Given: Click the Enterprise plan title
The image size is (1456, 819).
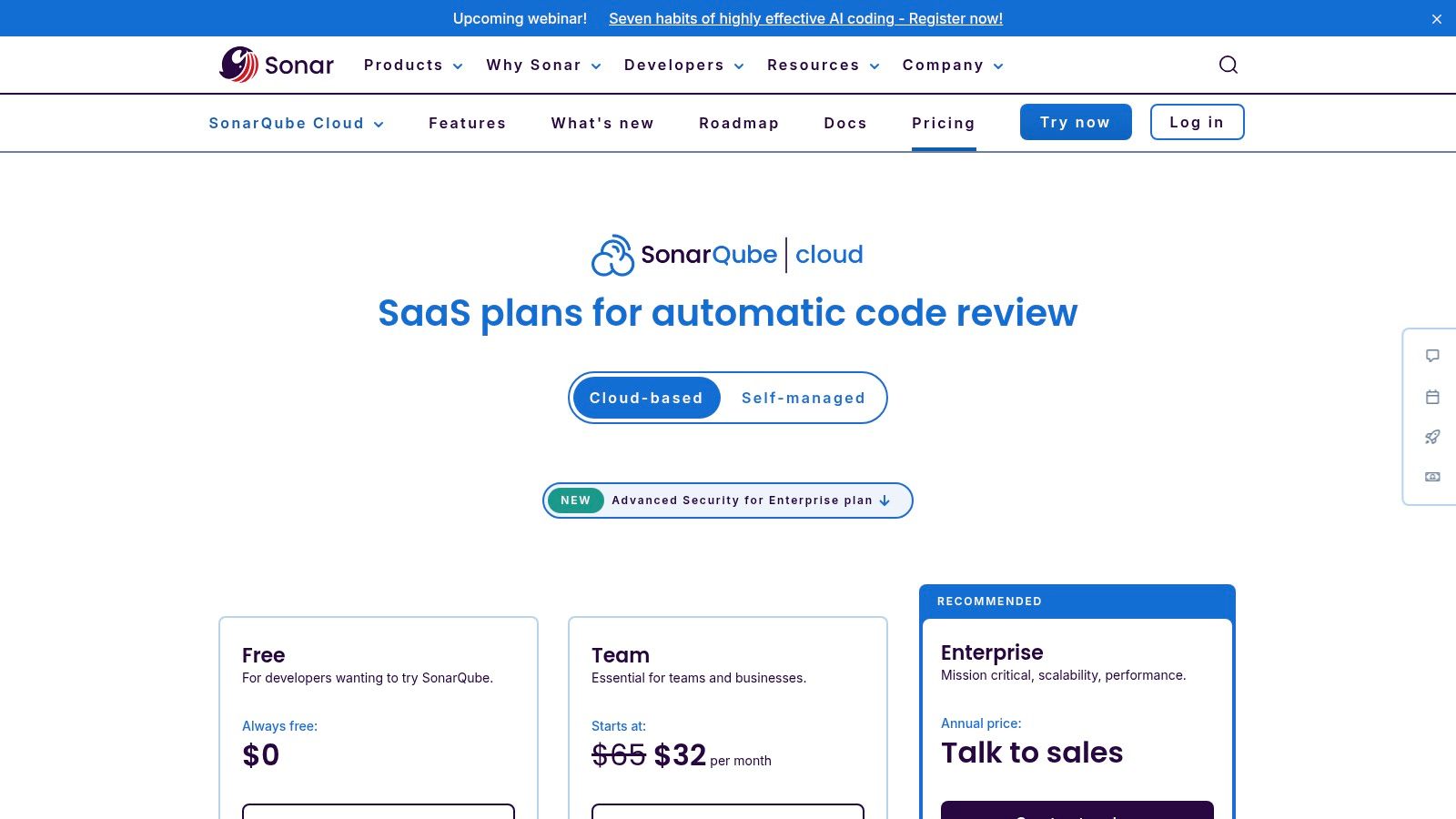Looking at the screenshot, I should point(992,652).
